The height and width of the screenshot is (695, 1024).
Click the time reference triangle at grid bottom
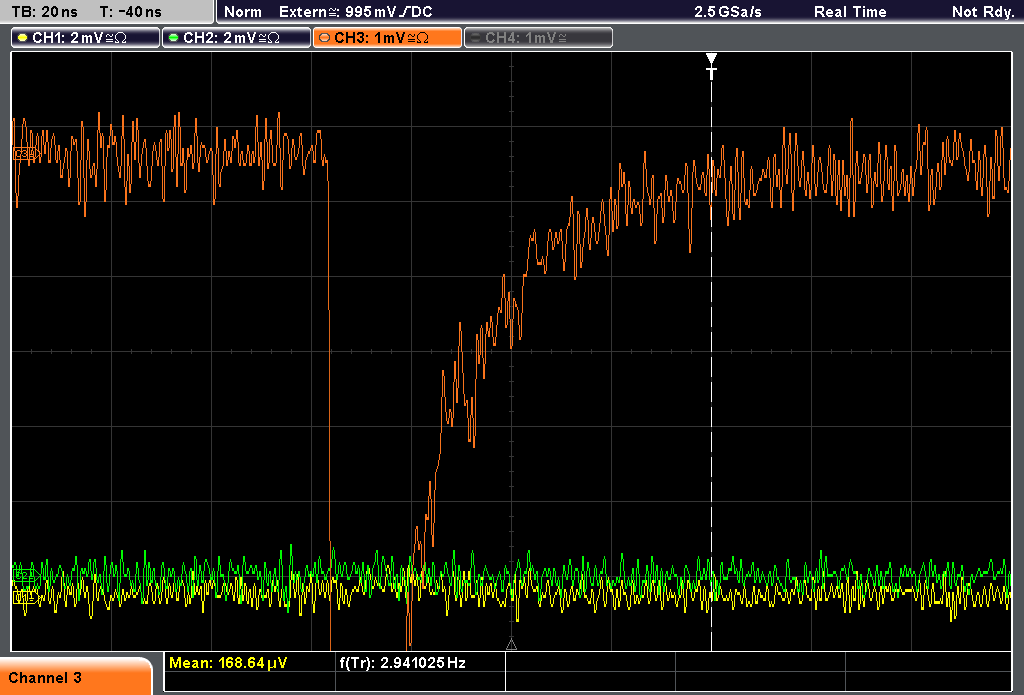coord(511,645)
